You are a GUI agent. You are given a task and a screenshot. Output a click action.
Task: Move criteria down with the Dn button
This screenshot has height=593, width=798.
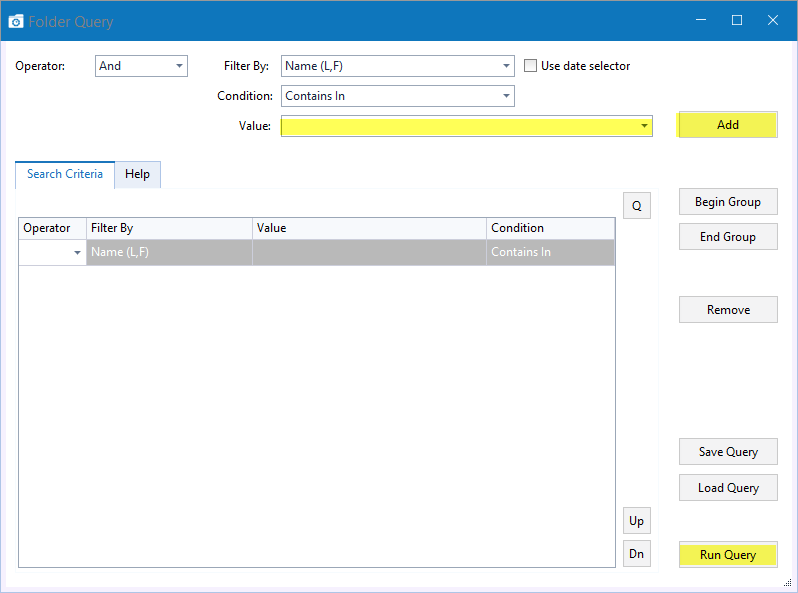[x=637, y=553]
